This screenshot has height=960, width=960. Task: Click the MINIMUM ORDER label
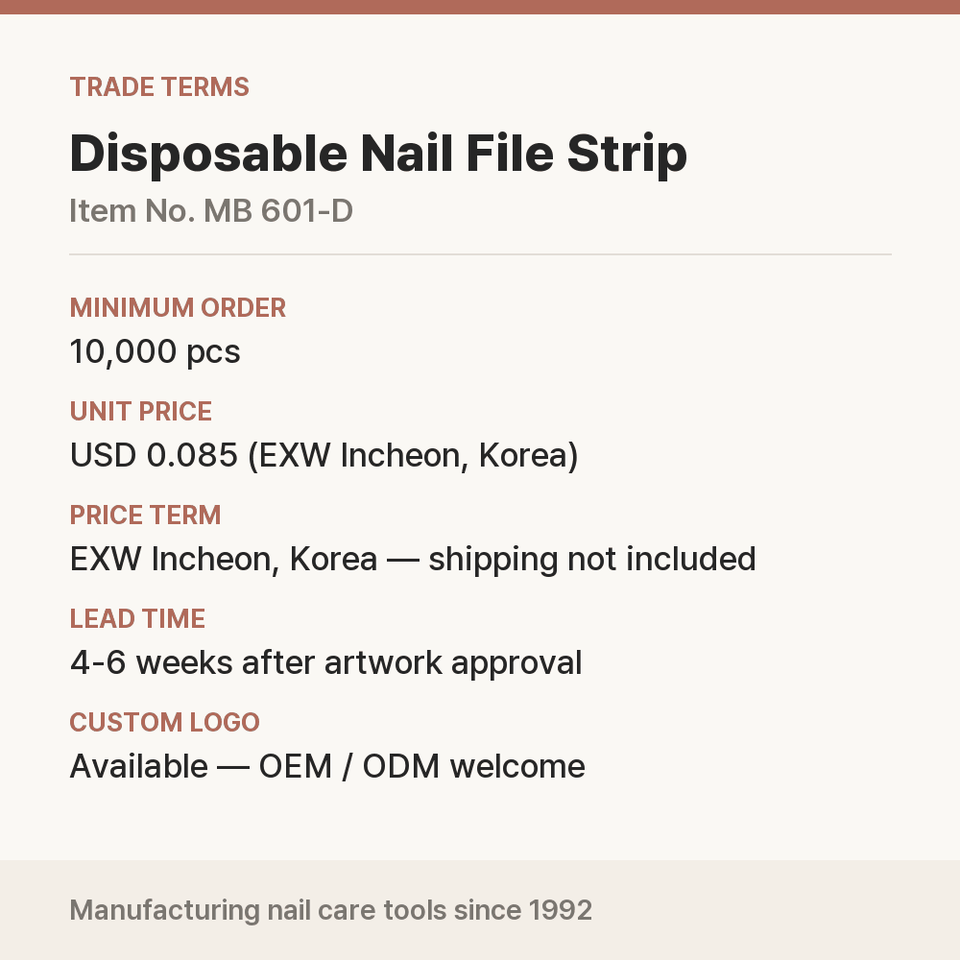(x=178, y=308)
